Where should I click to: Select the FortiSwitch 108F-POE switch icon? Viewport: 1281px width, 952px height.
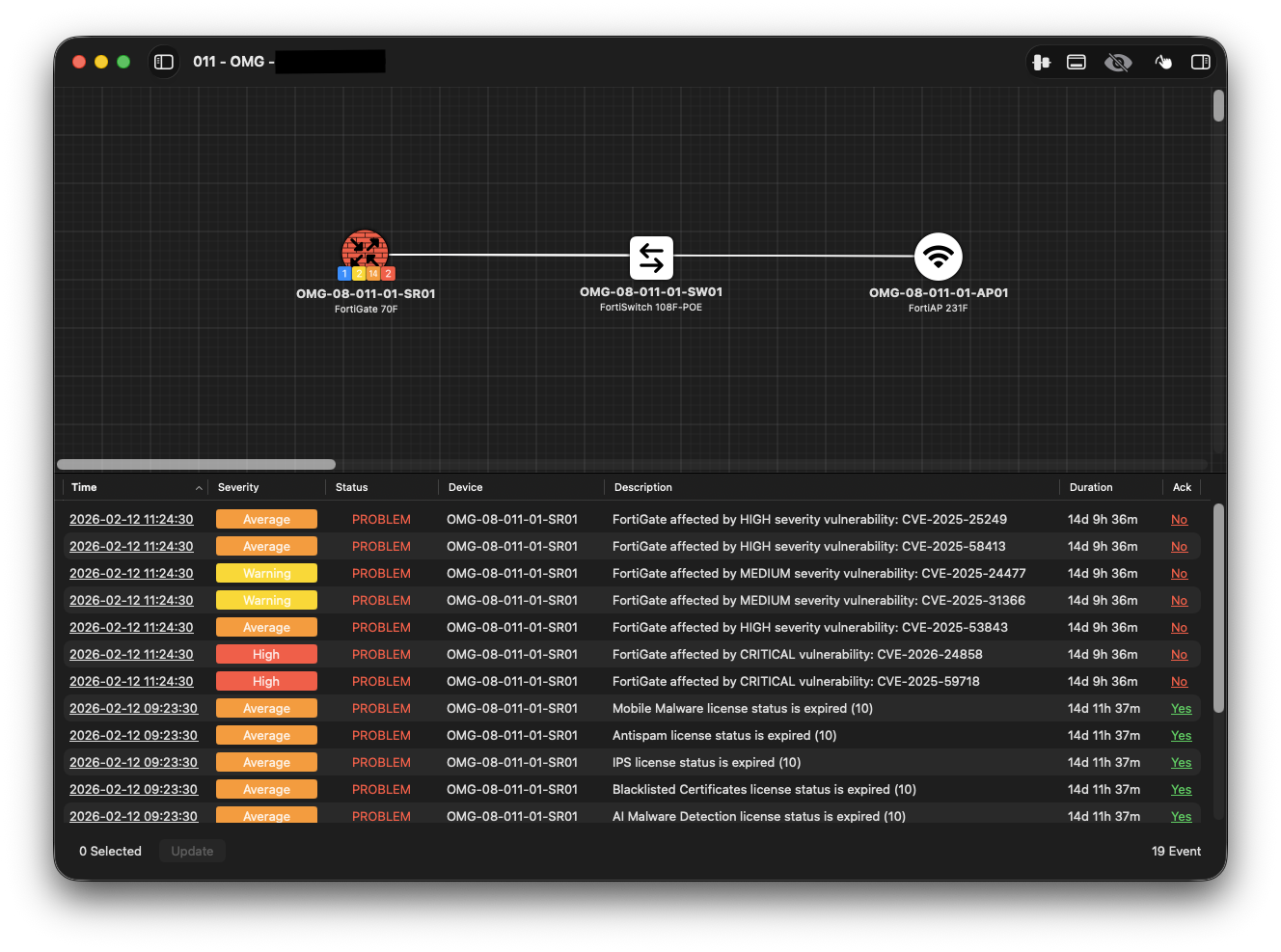point(651,258)
